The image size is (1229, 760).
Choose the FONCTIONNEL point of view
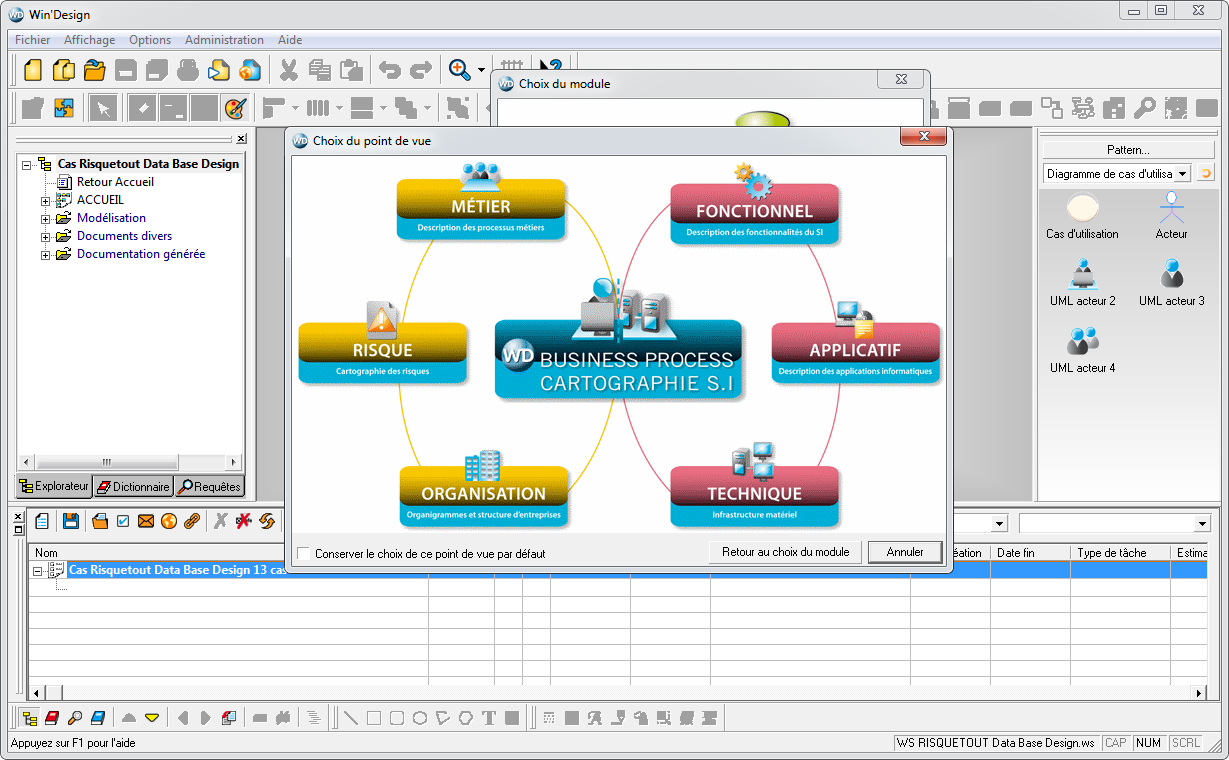point(755,214)
